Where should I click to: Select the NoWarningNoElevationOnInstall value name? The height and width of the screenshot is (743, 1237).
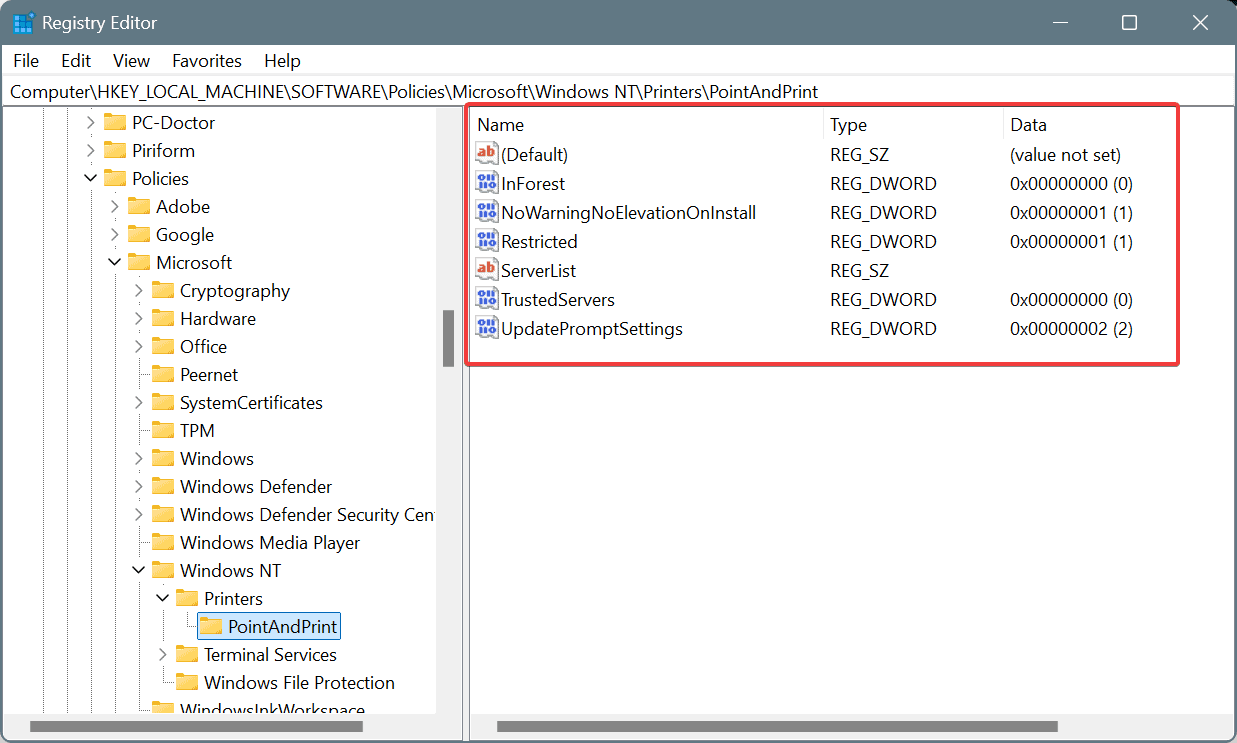(629, 212)
